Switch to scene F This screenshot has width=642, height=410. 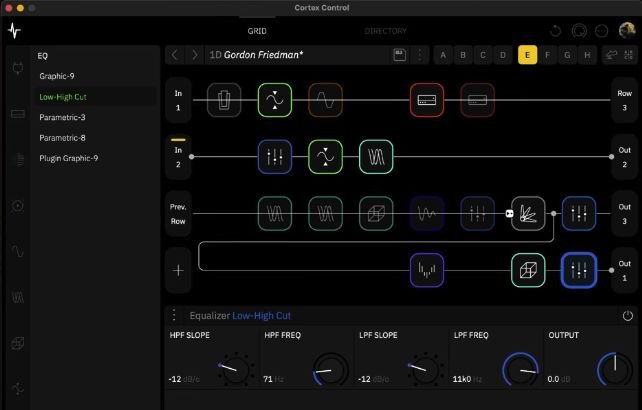[x=547, y=55]
